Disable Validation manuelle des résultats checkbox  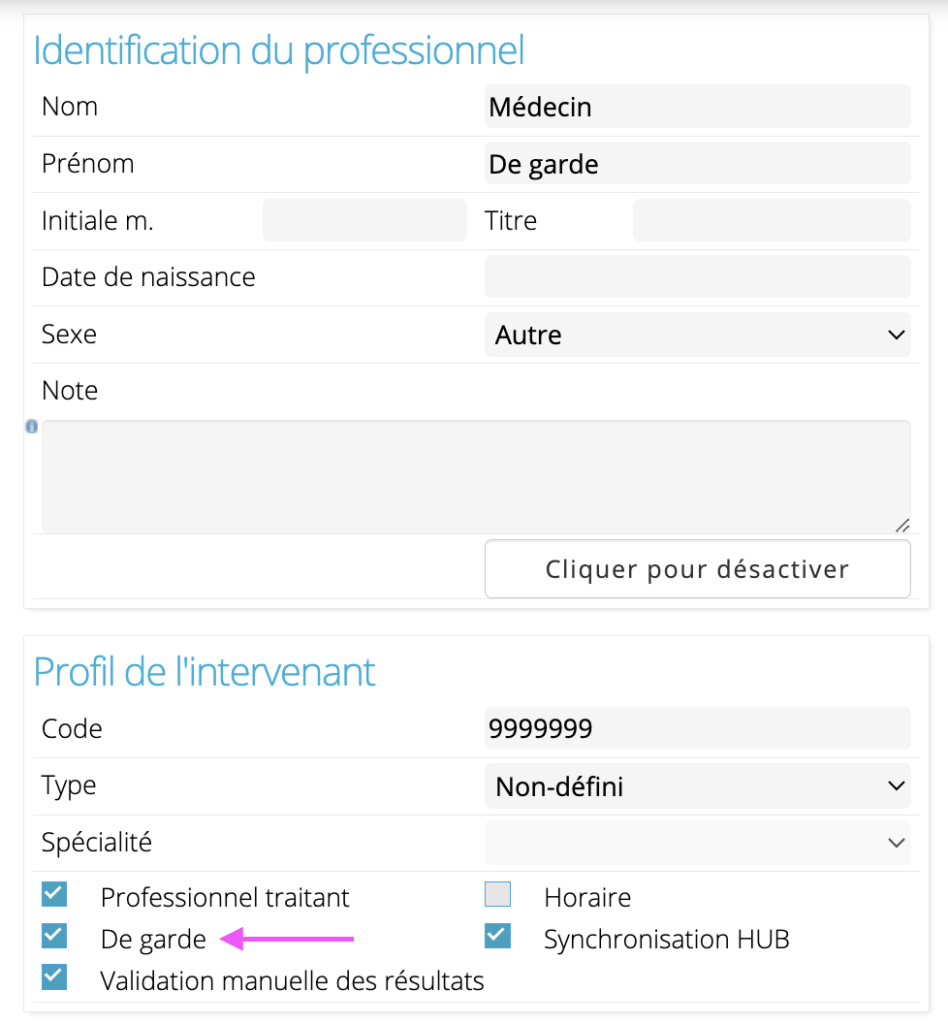pos(54,978)
